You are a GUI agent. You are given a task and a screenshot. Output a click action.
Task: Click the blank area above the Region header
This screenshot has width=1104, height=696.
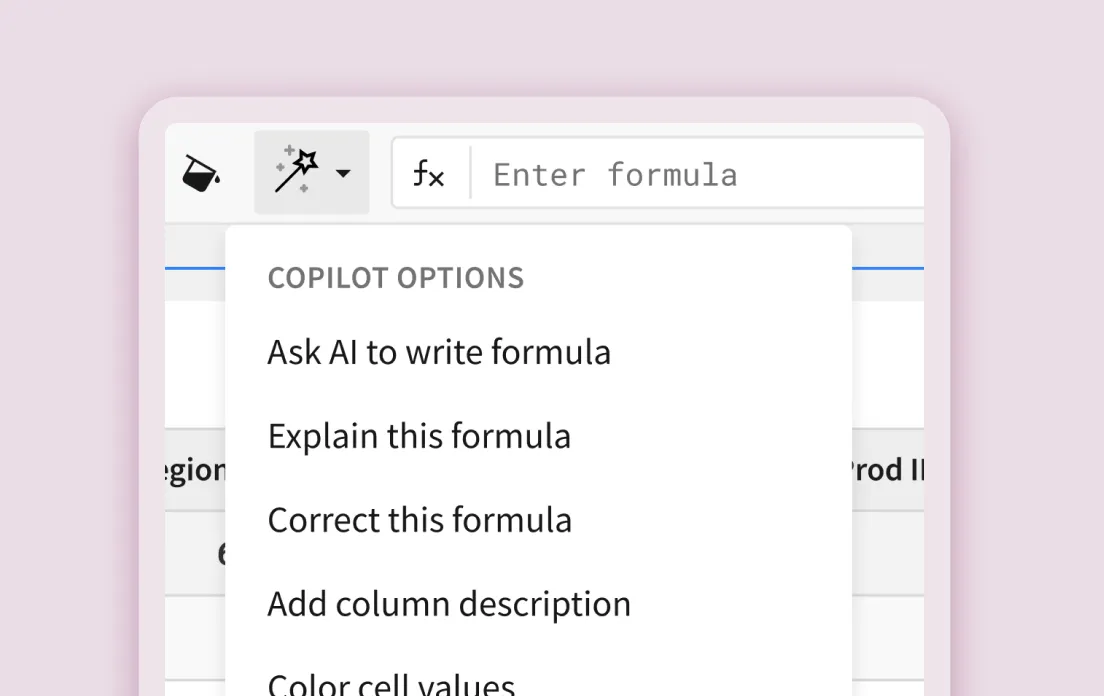[x=195, y=365]
